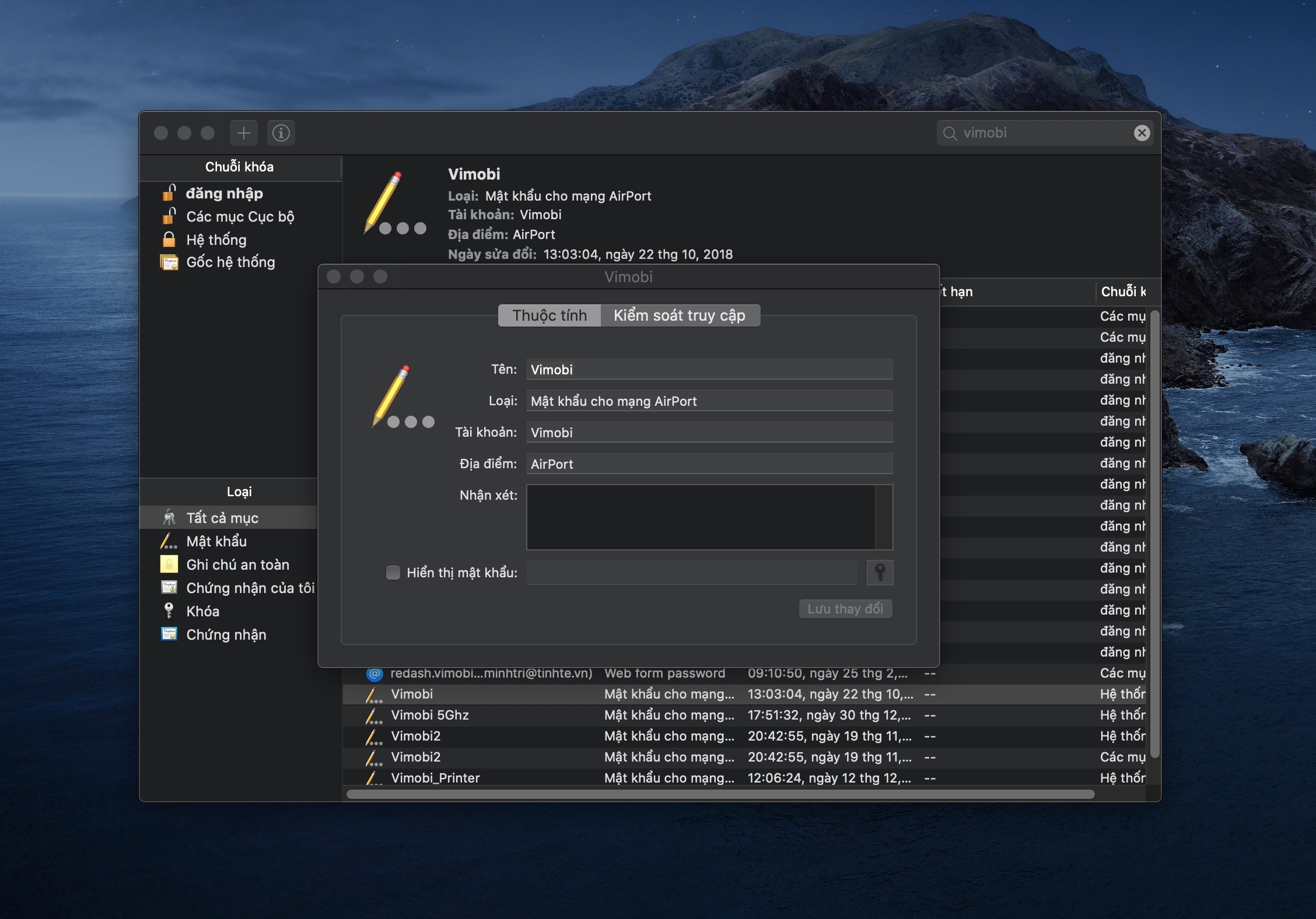Select the Vimobi 5Ghz row

[x=744, y=715]
